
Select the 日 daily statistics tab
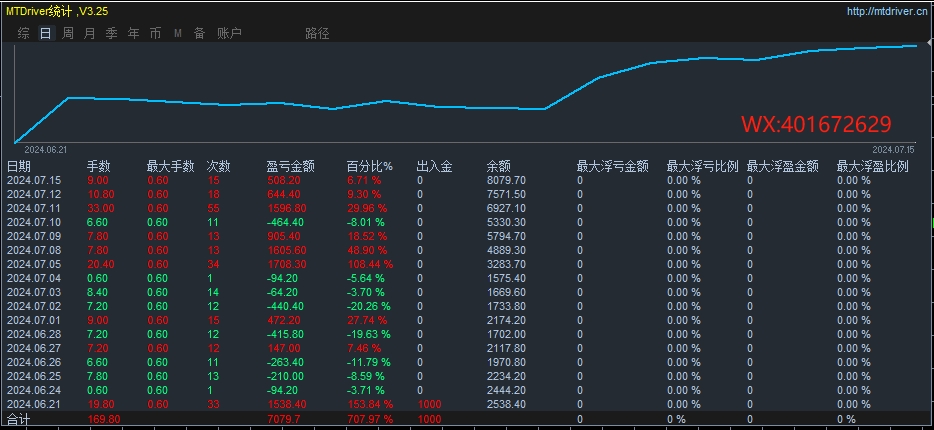[45, 33]
